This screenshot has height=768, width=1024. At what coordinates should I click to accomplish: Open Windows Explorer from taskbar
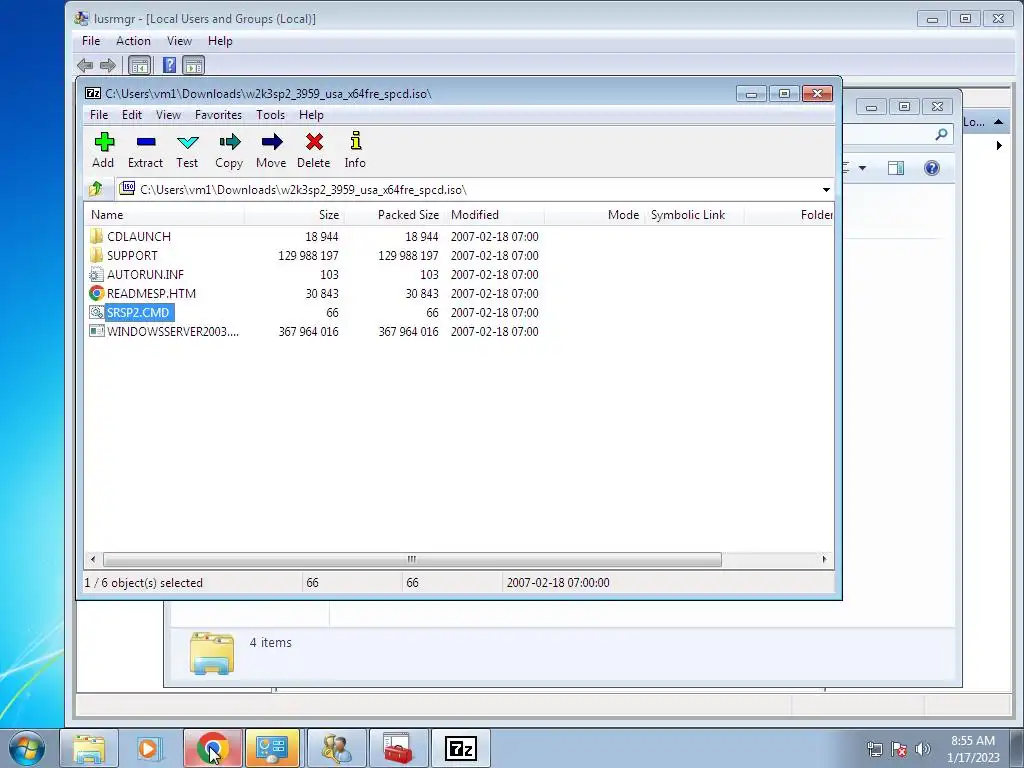[x=89, y=748]
